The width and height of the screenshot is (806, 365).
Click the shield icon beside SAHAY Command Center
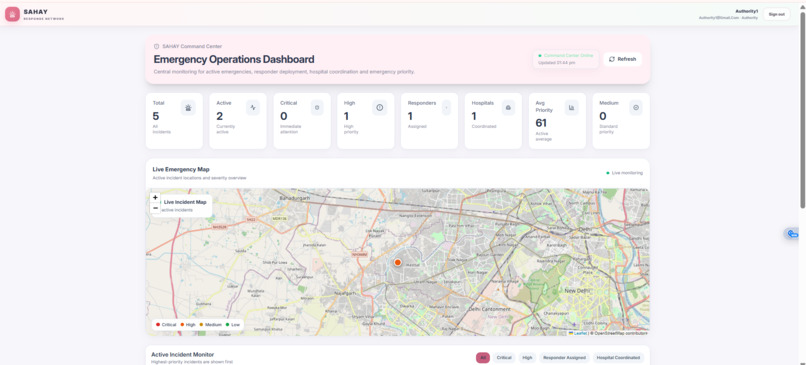click(156, 46)
